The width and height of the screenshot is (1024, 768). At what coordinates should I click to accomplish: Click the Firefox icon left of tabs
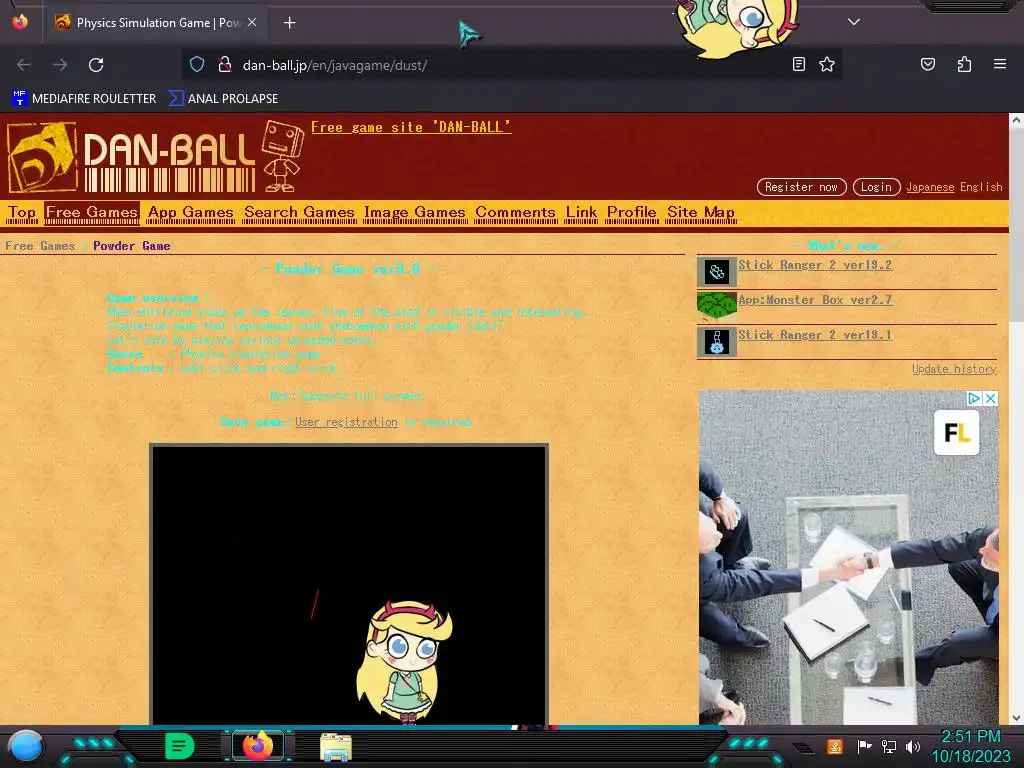[x=20, y=22]
